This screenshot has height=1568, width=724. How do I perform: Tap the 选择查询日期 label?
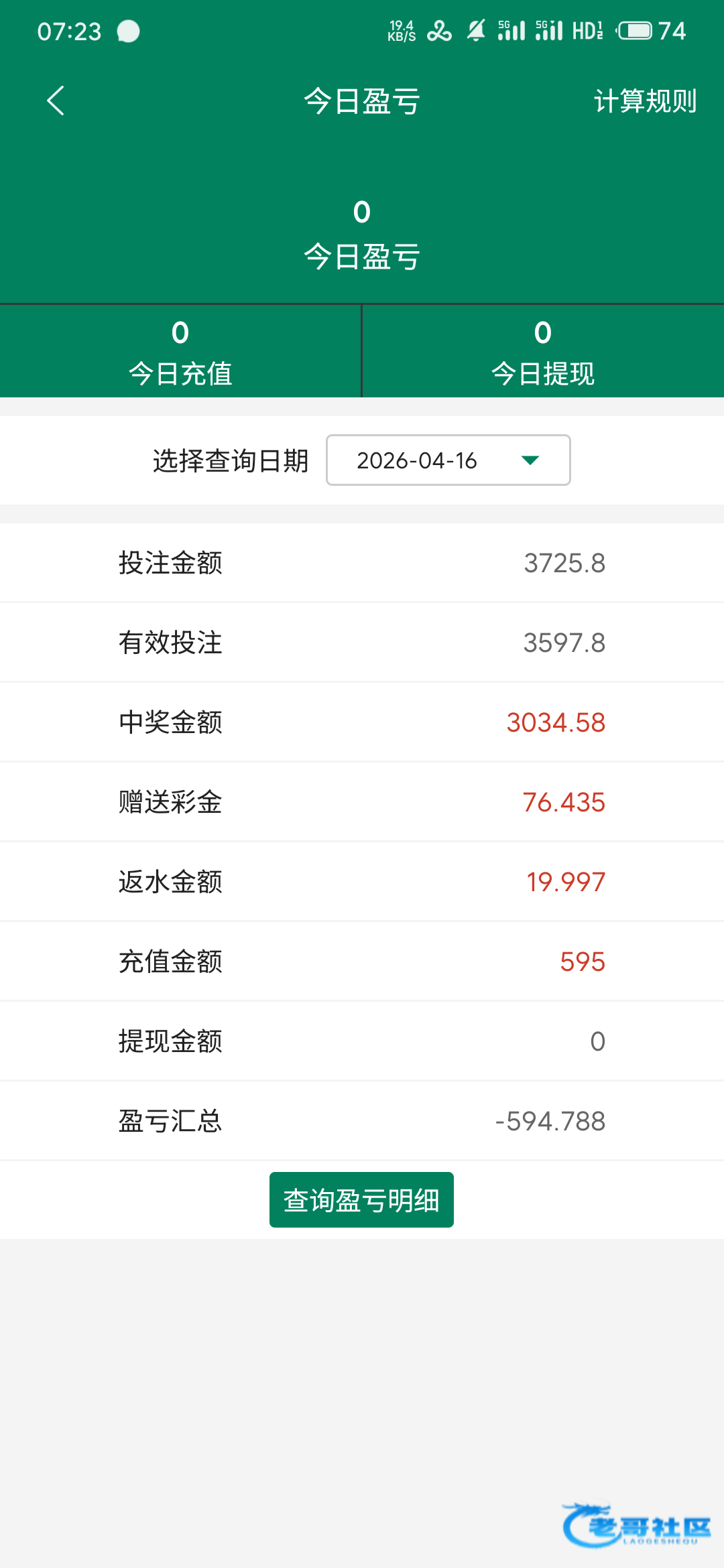[x=231, y=461]
